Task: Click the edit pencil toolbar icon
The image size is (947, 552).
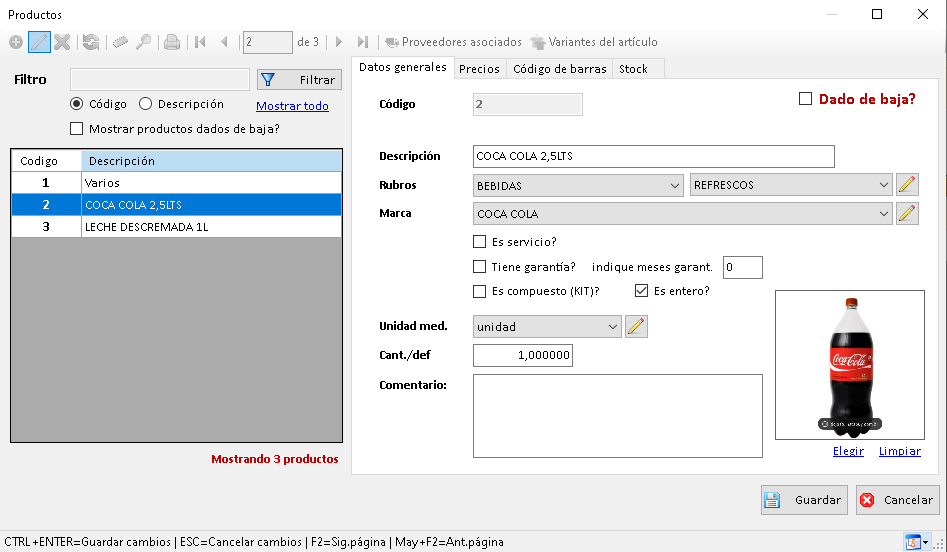Action: point(39,42)
